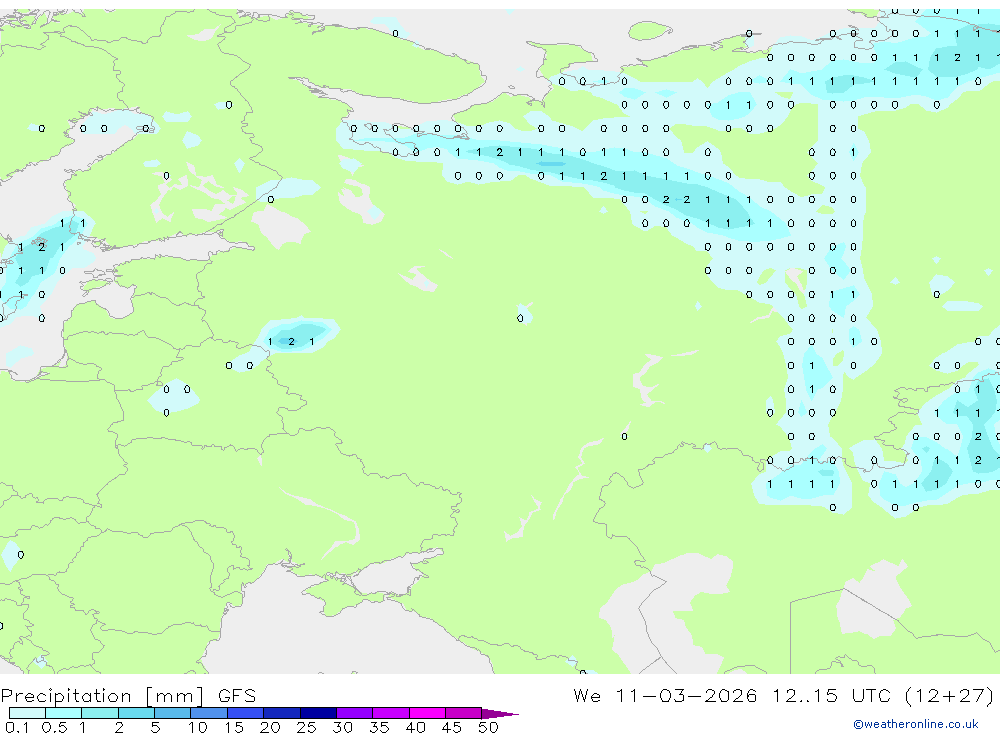This screenshot has width=1000, height=733.
Task: Click the 'We' weekday label
Action: click(587, 695)
